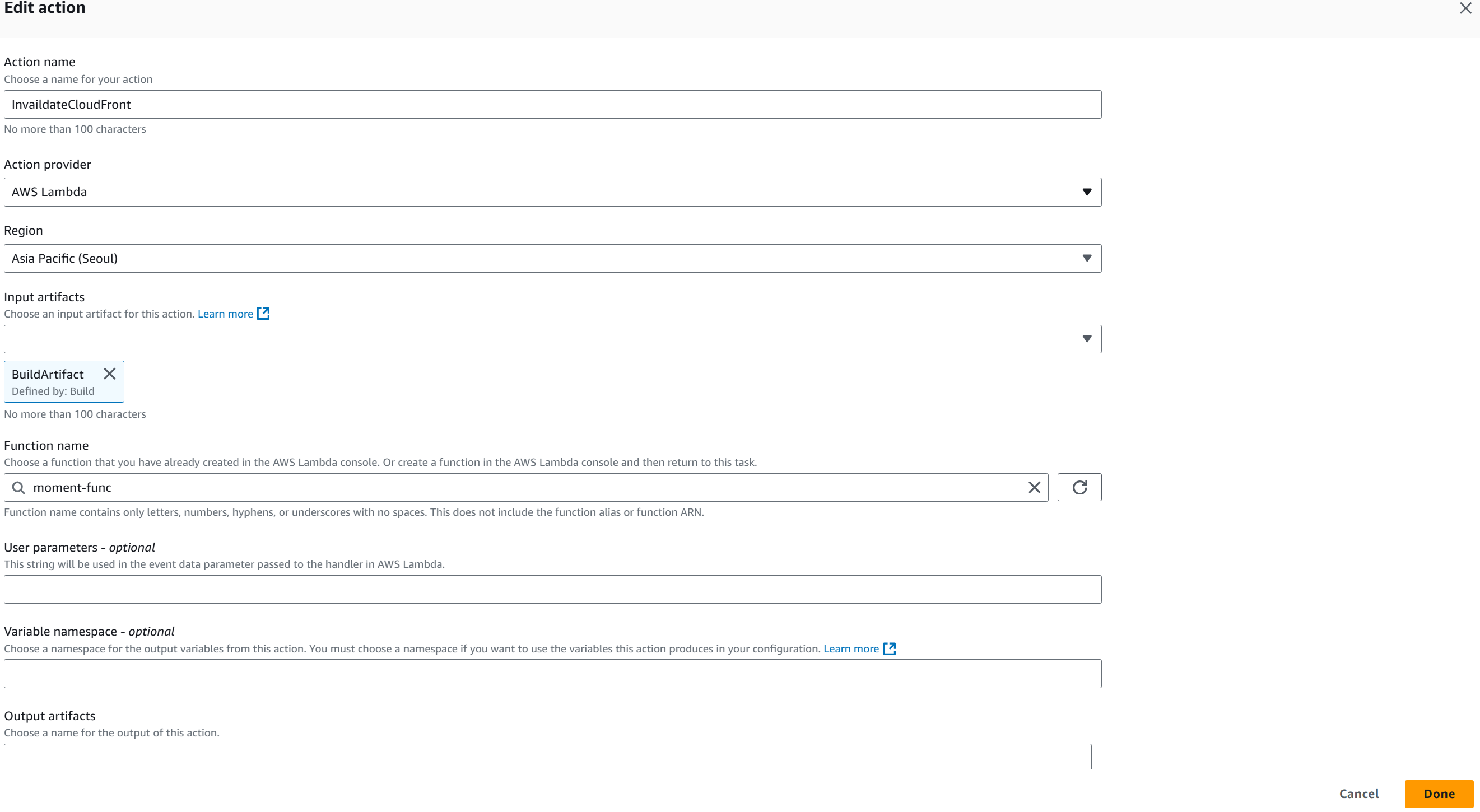Click external link icon beside Variable namespace

click(890, 648)
